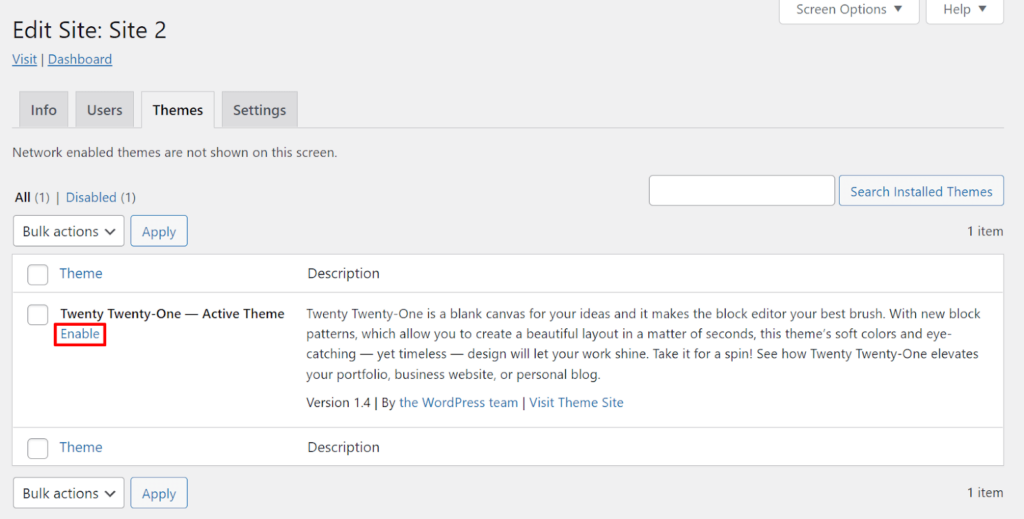The image size is (1024, 519).
Task: Select the Themes tab
Action: pos(178,110)
